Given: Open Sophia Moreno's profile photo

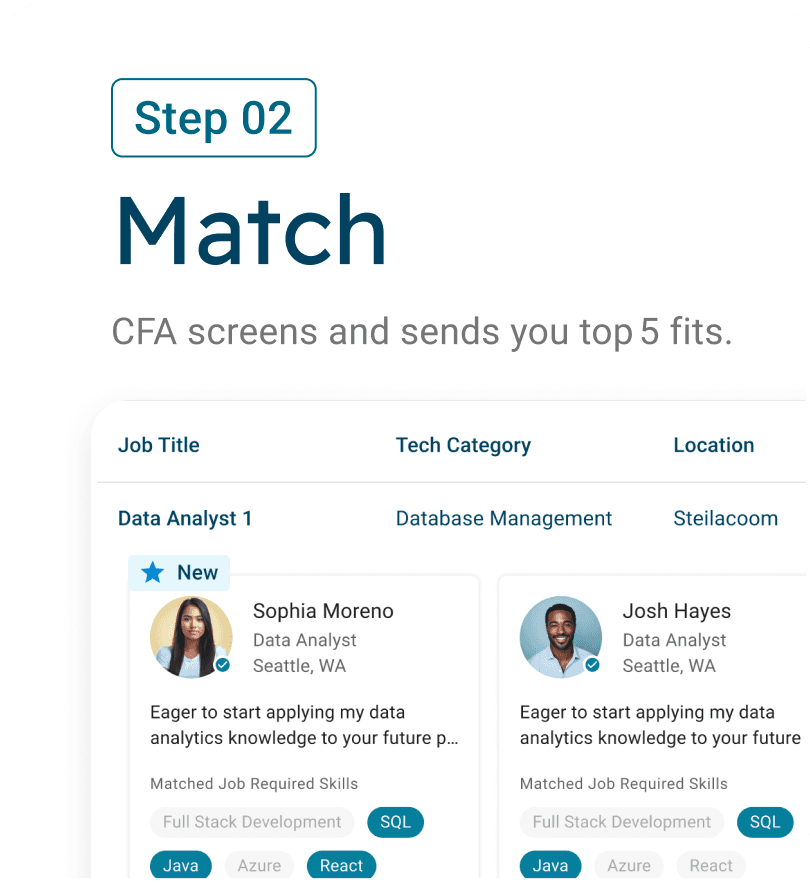Looking at the screenshot, I should 190,637.
